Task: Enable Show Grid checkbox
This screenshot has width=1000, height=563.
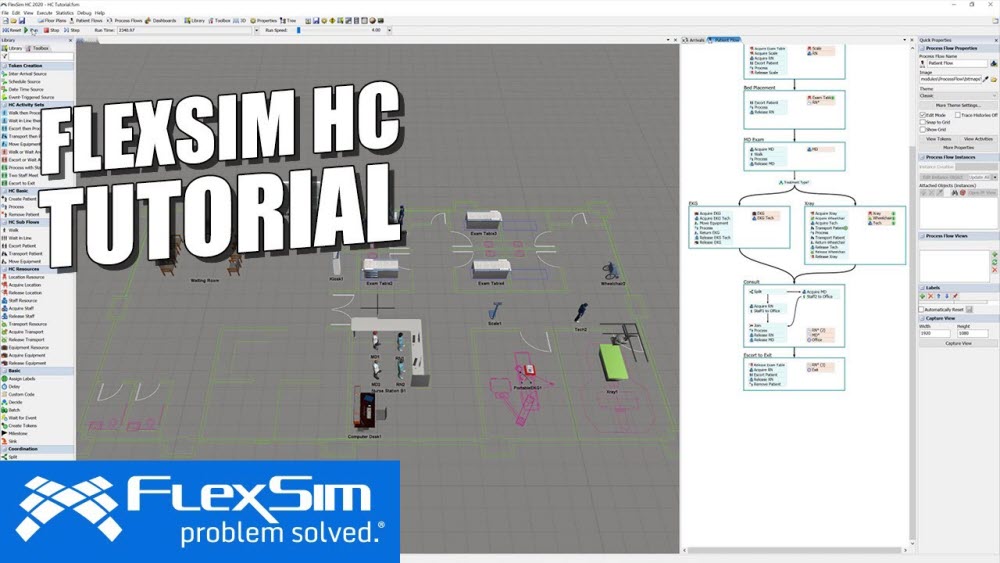Action: pyautogui.click(x=922, y=129)
